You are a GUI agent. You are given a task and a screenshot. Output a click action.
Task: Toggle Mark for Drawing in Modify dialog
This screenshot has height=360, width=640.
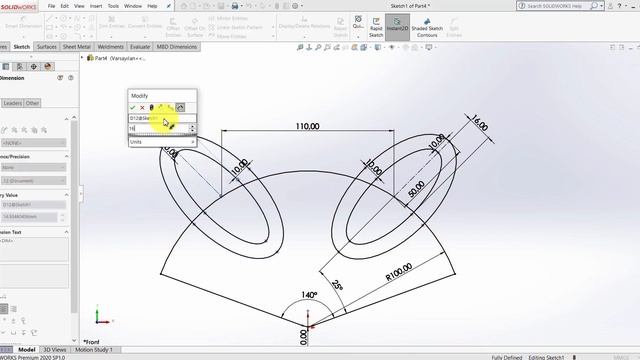pyautogui.click(x=180, y=107)
